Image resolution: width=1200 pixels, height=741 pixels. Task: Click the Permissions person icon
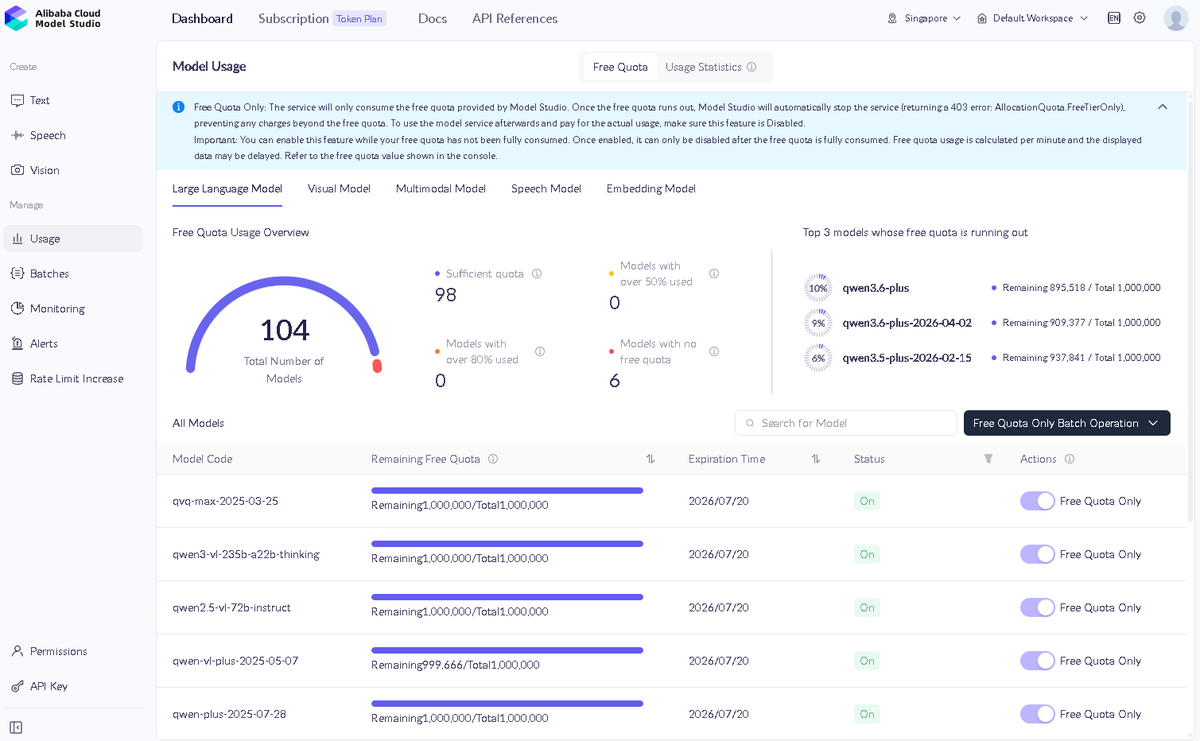17,651
